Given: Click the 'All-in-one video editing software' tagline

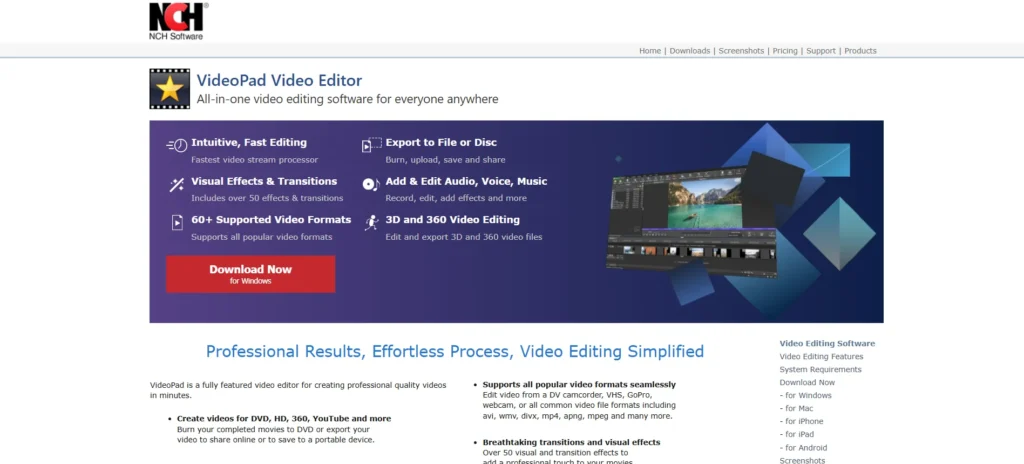Looking at the screenshot, I should [347, 99].
